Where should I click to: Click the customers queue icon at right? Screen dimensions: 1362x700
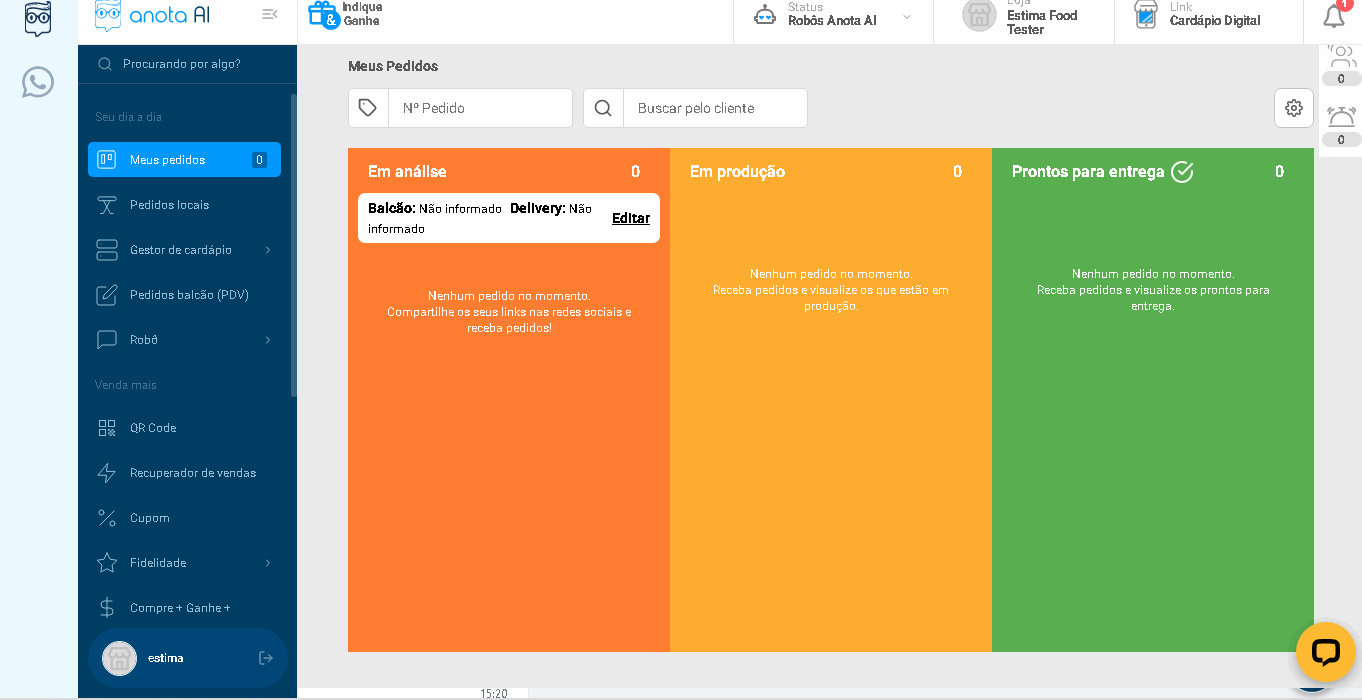pyautogui.click(x=1341, y=57)
